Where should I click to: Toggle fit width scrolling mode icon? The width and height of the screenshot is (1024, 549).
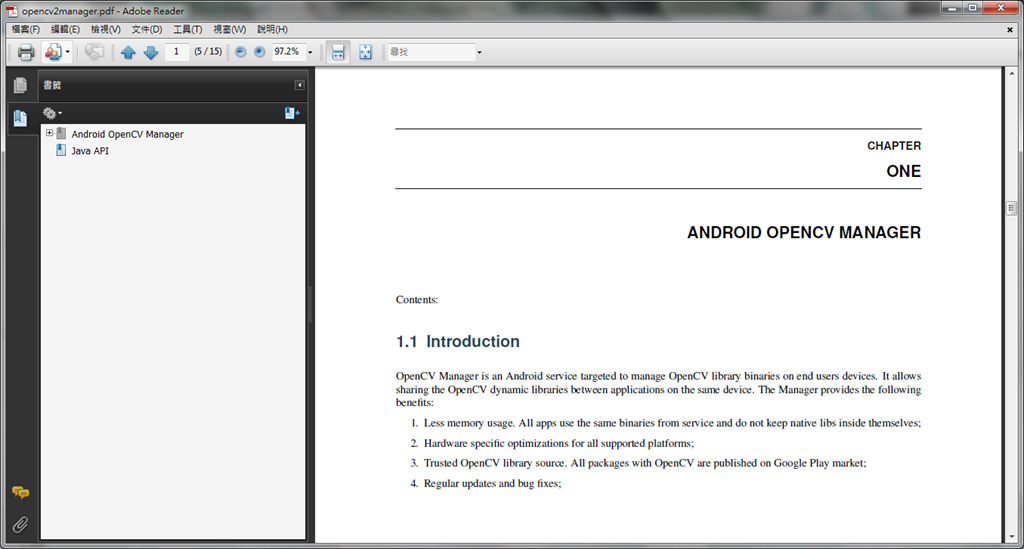coord(338,52)
